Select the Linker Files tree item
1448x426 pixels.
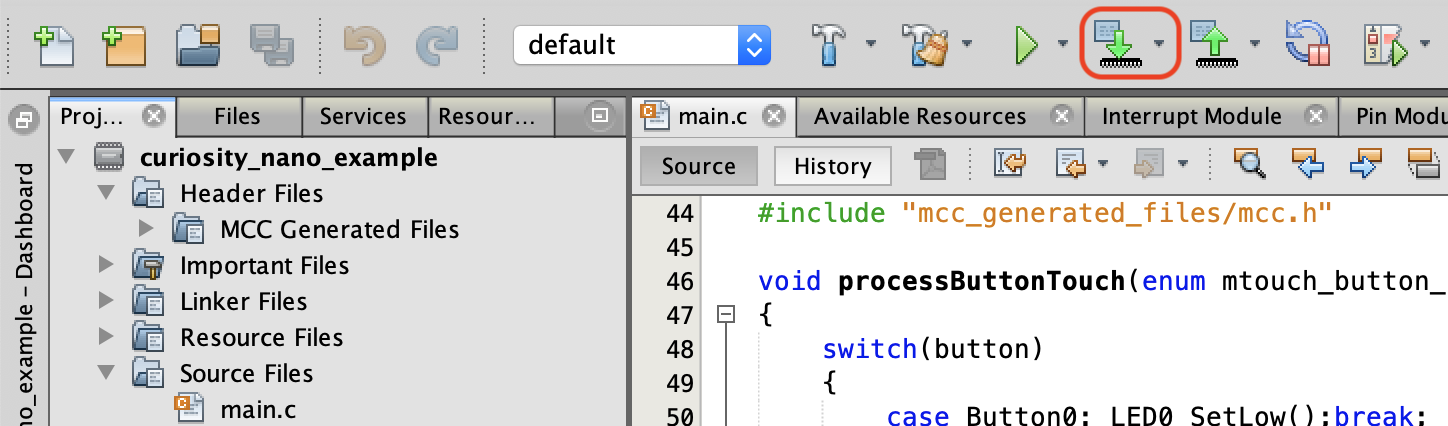pyautogui.click(x=243, y=301)
